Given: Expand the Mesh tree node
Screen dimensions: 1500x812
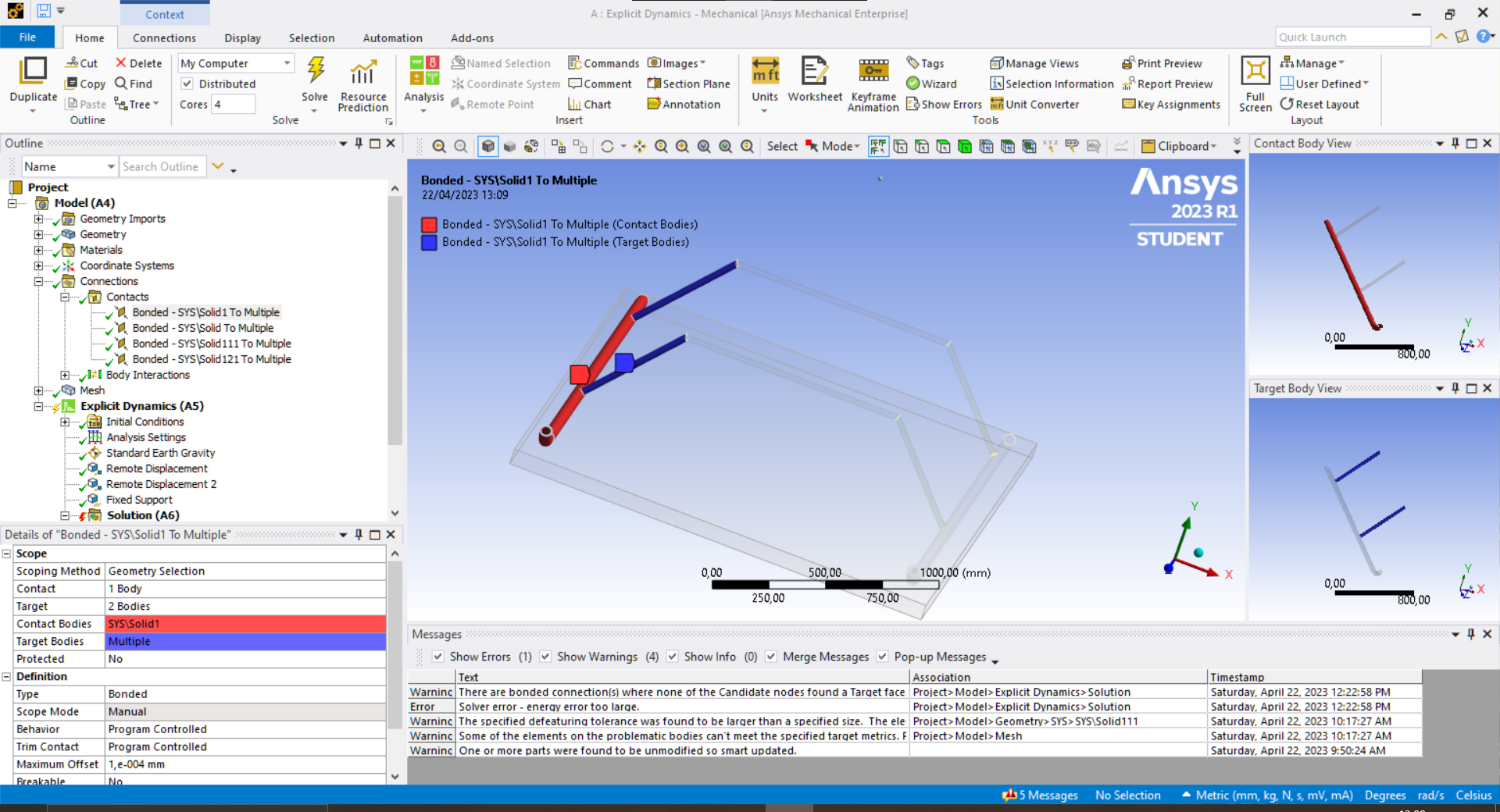Looking at the screenshot, I should (x=38, y=390).
